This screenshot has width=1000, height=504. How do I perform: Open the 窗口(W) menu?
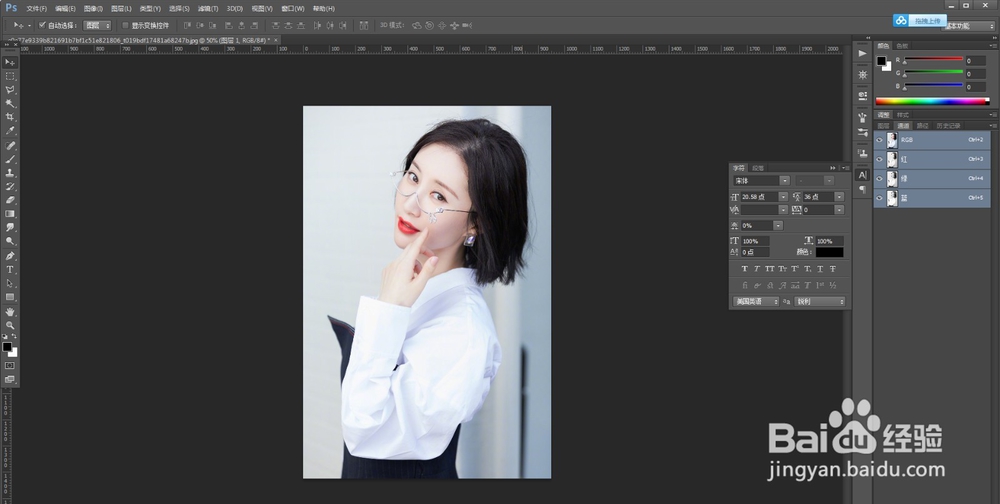coord(292,9)
